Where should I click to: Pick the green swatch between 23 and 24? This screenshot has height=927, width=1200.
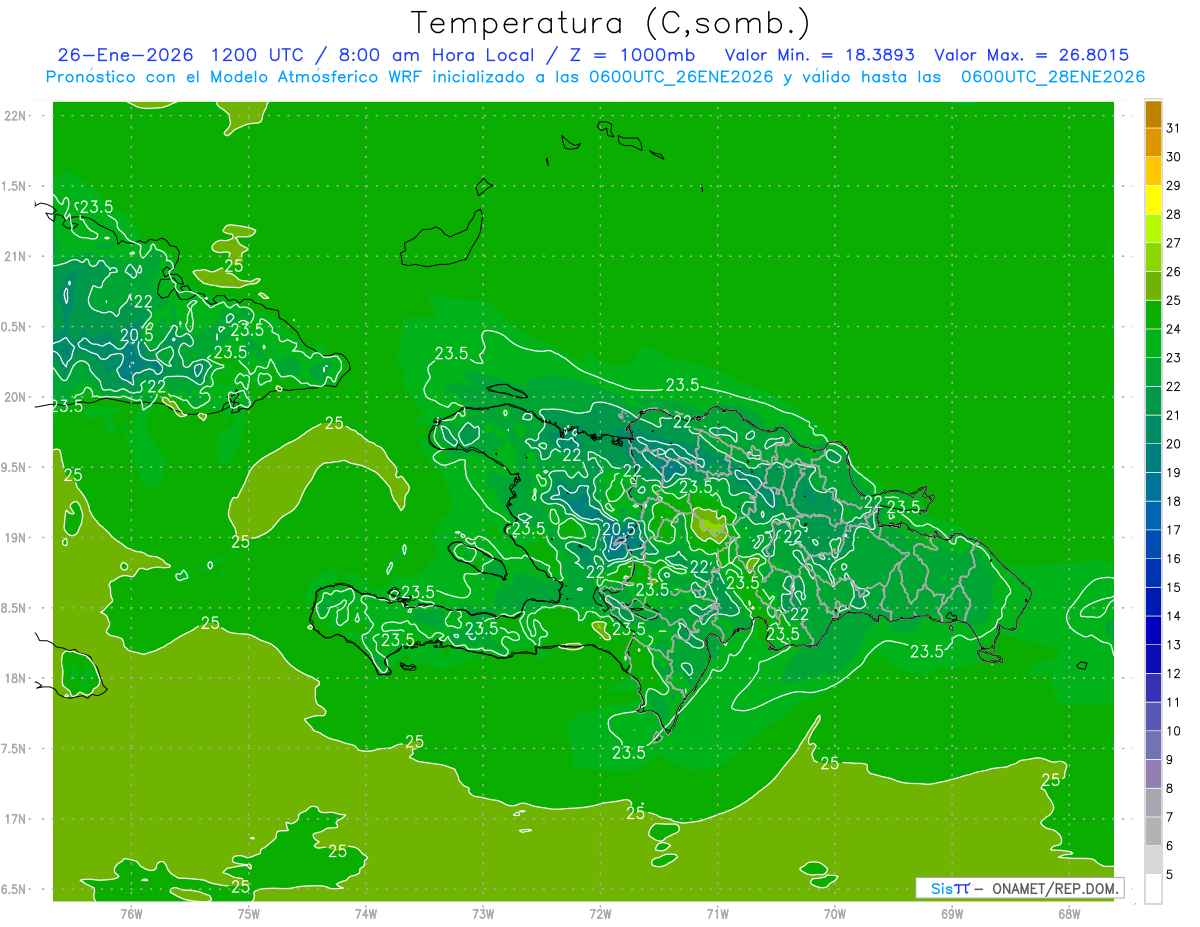(1153, 343)
